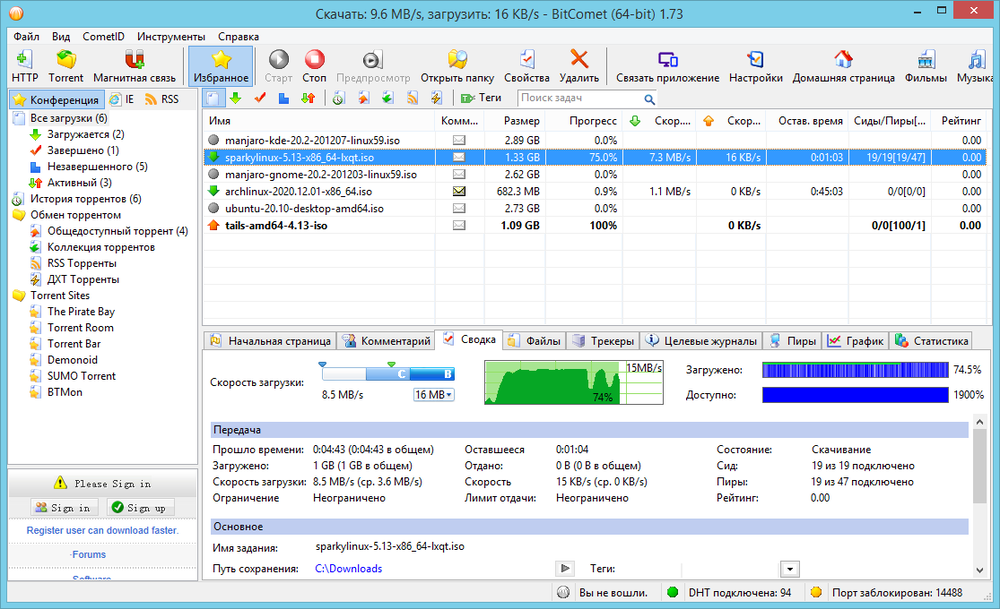The image size is (1000, 609).
Task: Open Теги dropdown arrow in details
Action: point(790,569)
